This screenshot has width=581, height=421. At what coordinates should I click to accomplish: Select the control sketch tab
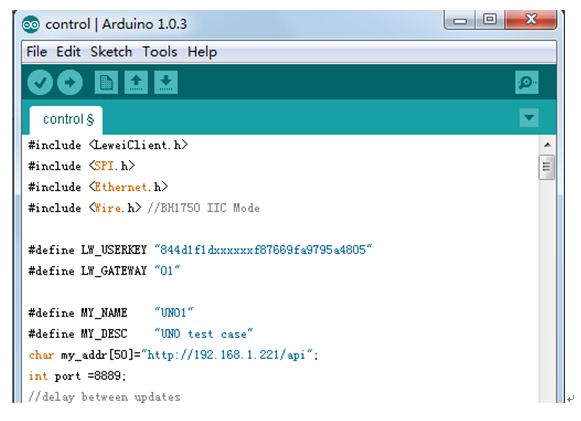[66, 120]
